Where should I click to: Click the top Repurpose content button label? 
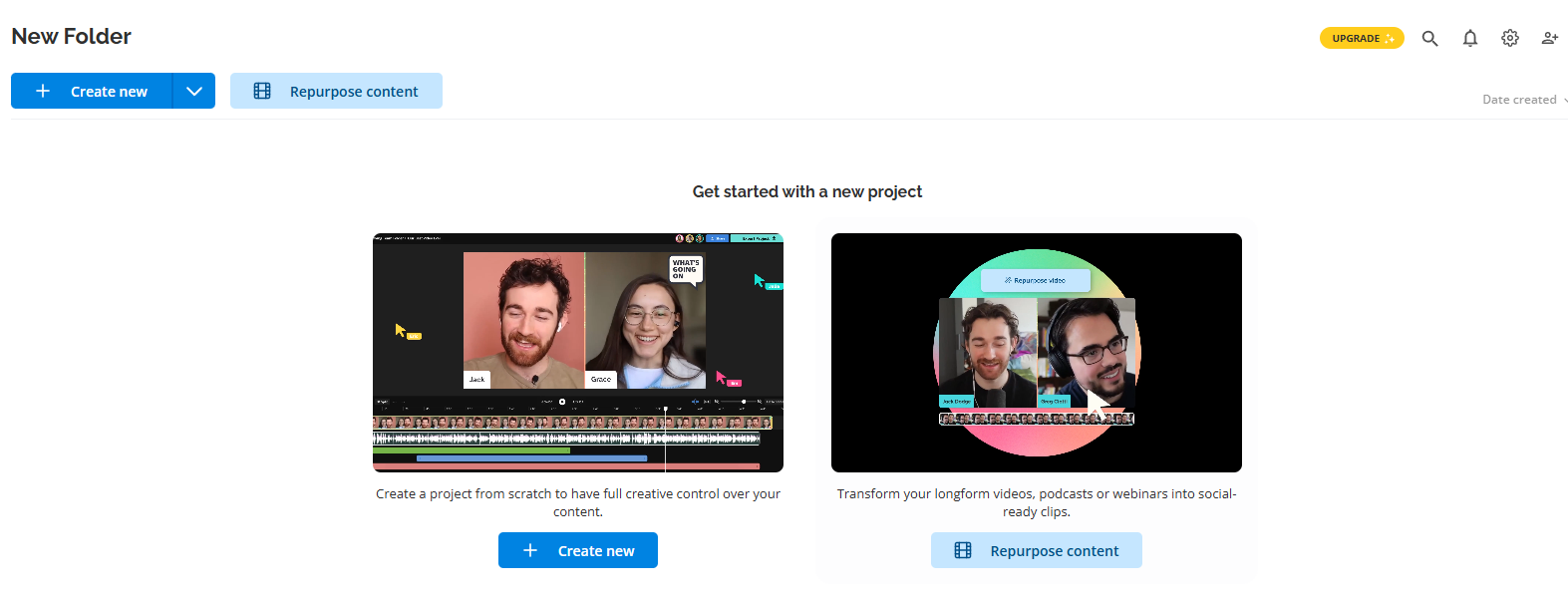click(x=354, y=92)
